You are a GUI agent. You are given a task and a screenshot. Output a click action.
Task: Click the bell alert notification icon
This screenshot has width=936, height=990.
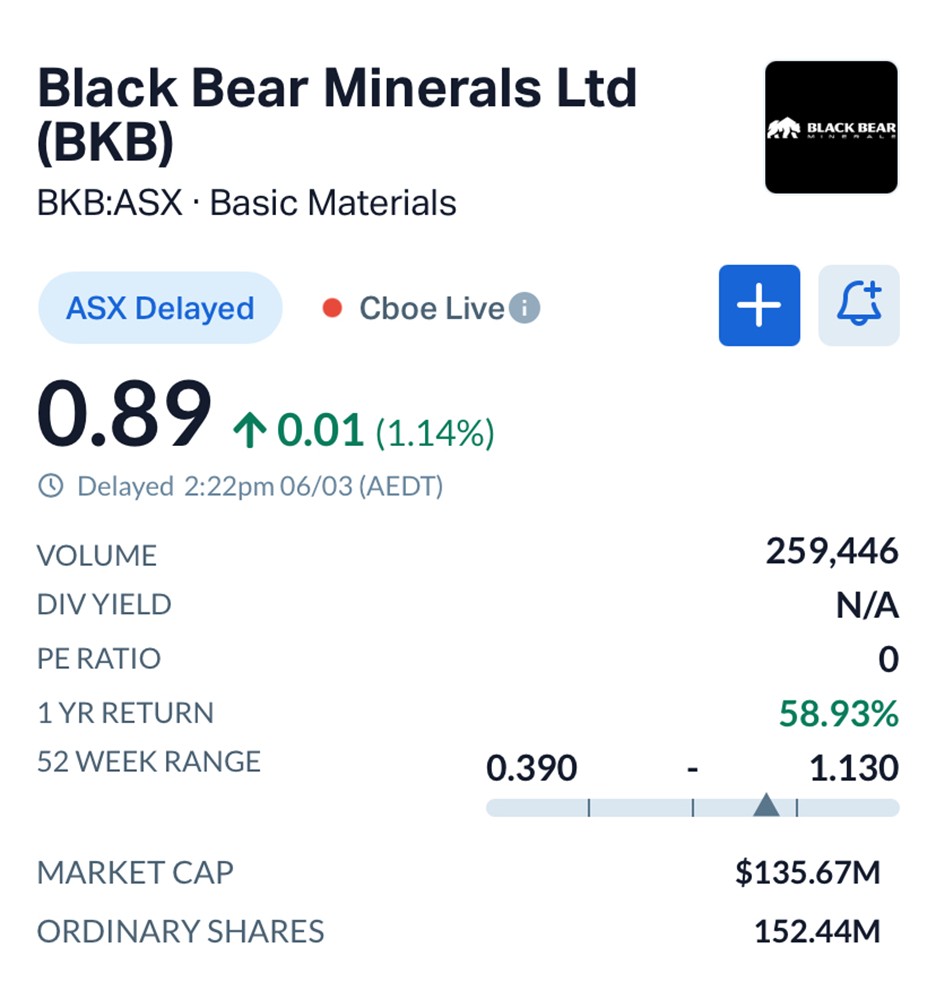859,305
